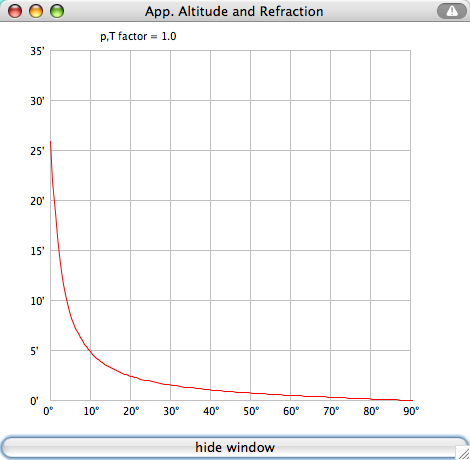Click the warning pill button in title bar

[452, 11]
